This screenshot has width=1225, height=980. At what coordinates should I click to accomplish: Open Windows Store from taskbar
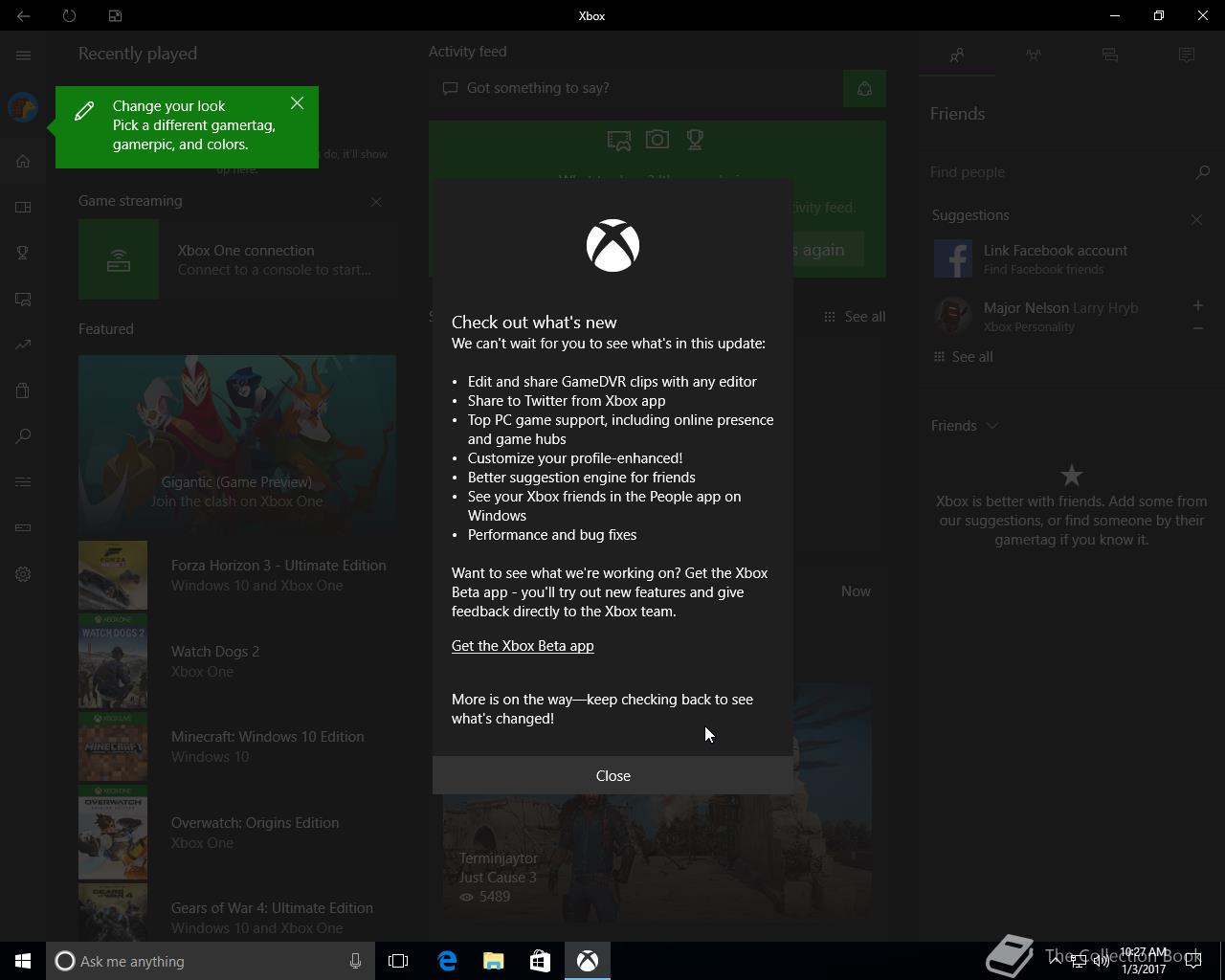point(540,961)
